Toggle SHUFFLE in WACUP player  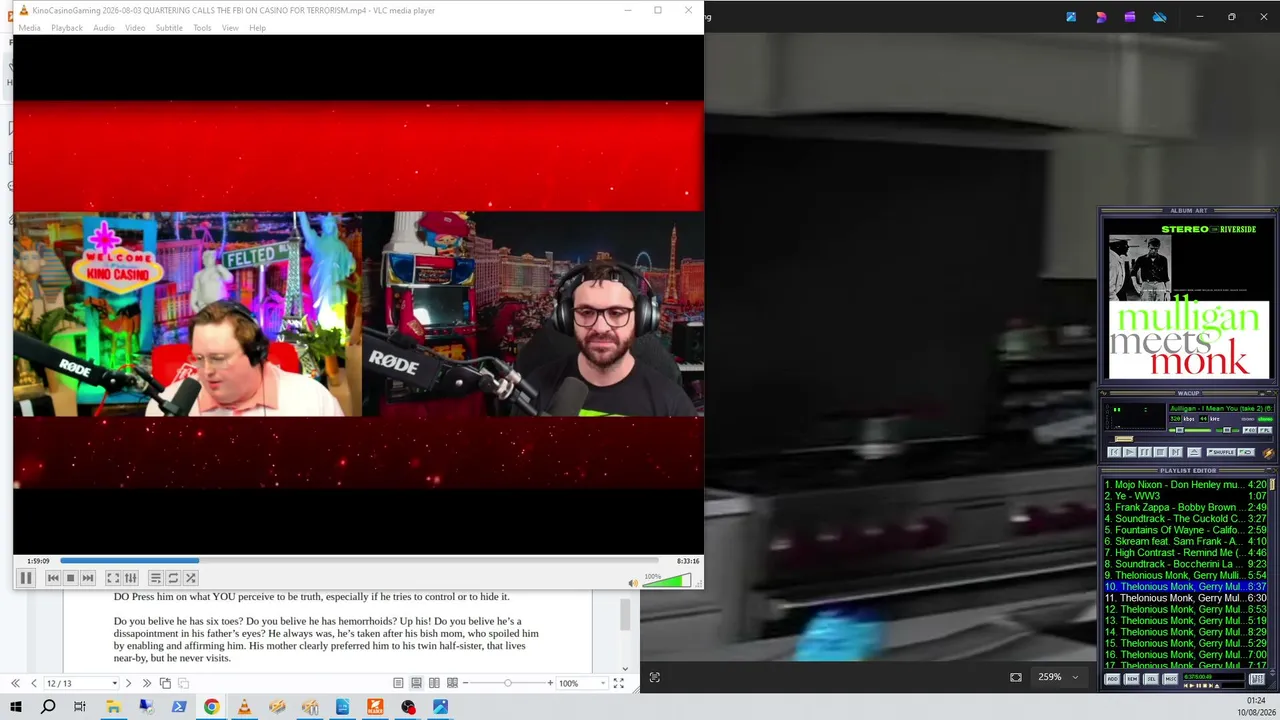1221,452
